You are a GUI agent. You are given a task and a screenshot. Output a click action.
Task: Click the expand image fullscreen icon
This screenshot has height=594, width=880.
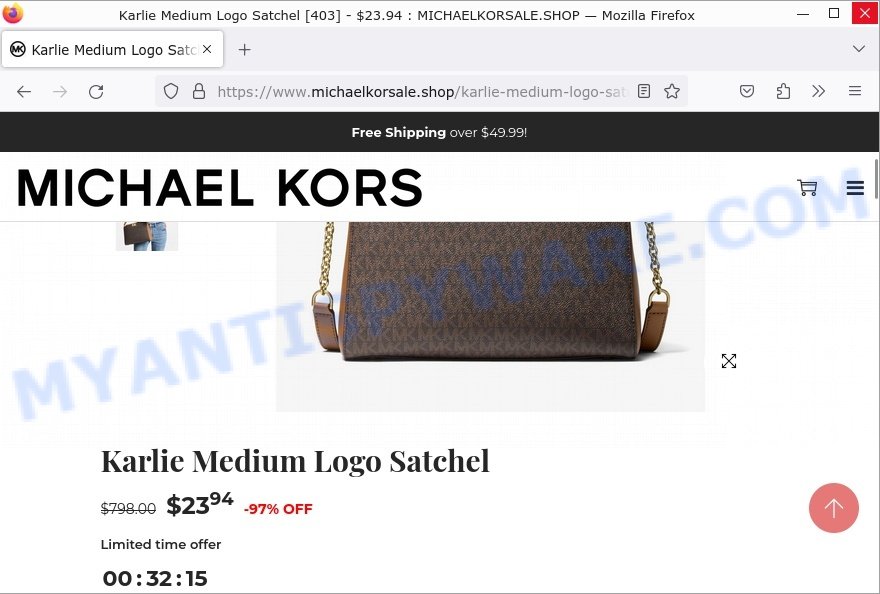[x=728, y=361]
